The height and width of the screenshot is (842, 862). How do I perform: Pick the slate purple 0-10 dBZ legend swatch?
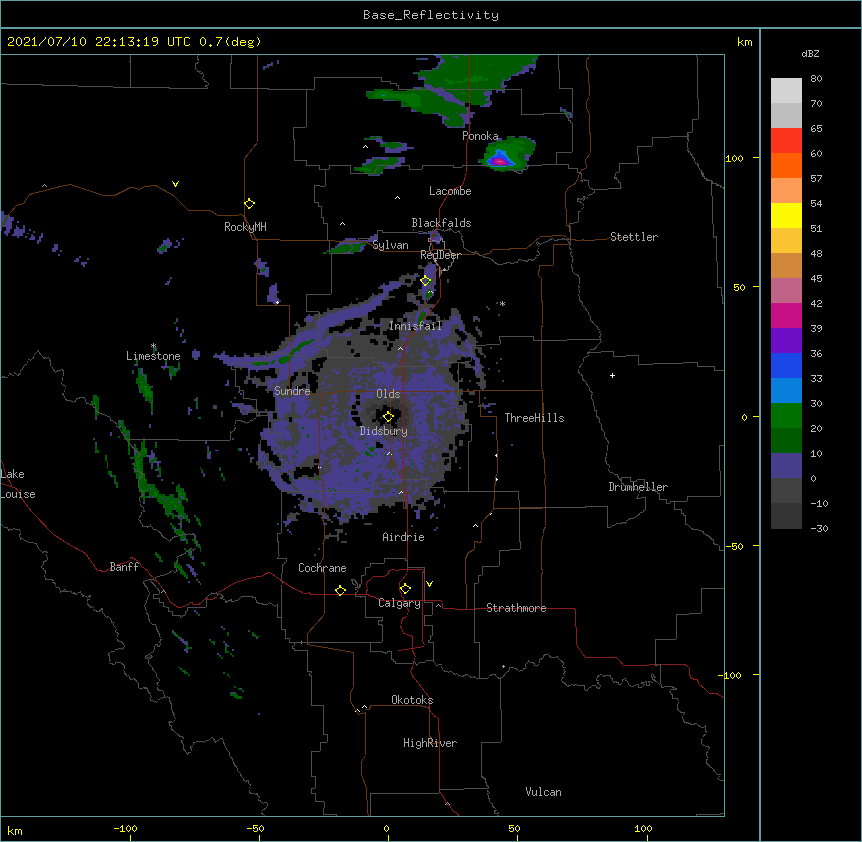coord(786,466)
